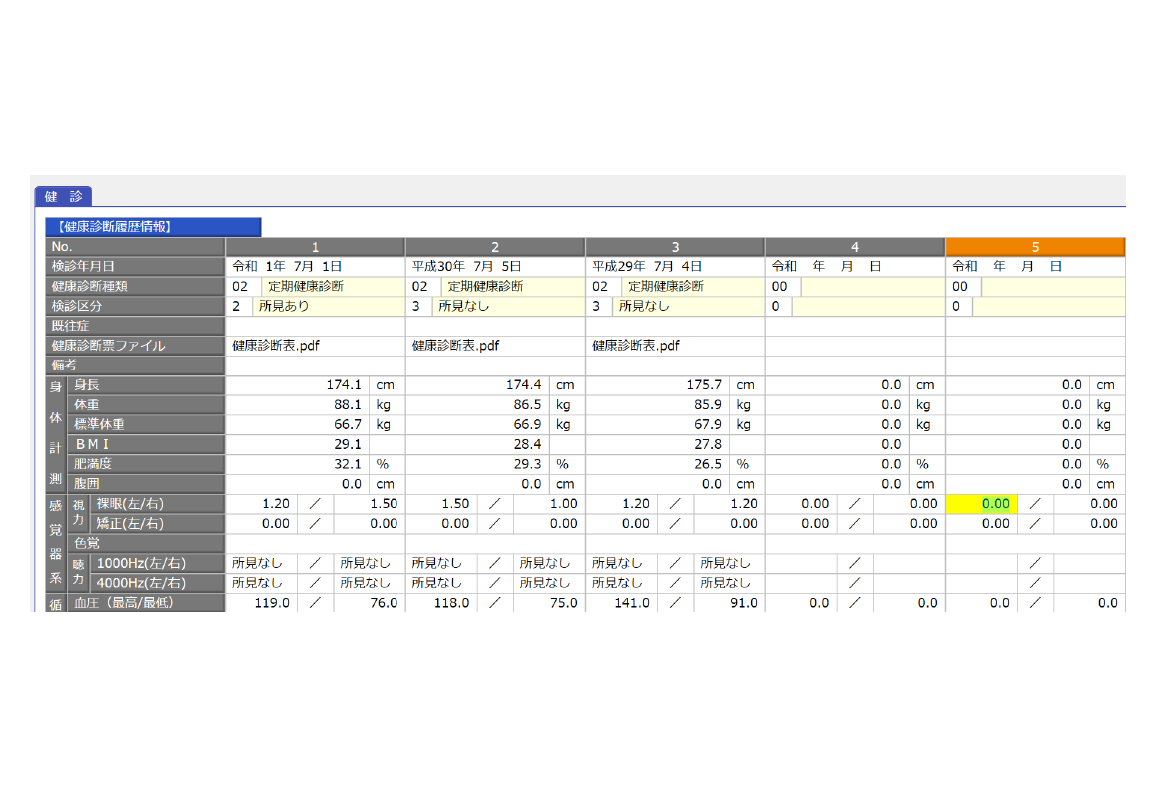Viewport: 1156px width, 796px height.
Task: Click checkup type code 02 in column 1
Action: pos(243,287)
